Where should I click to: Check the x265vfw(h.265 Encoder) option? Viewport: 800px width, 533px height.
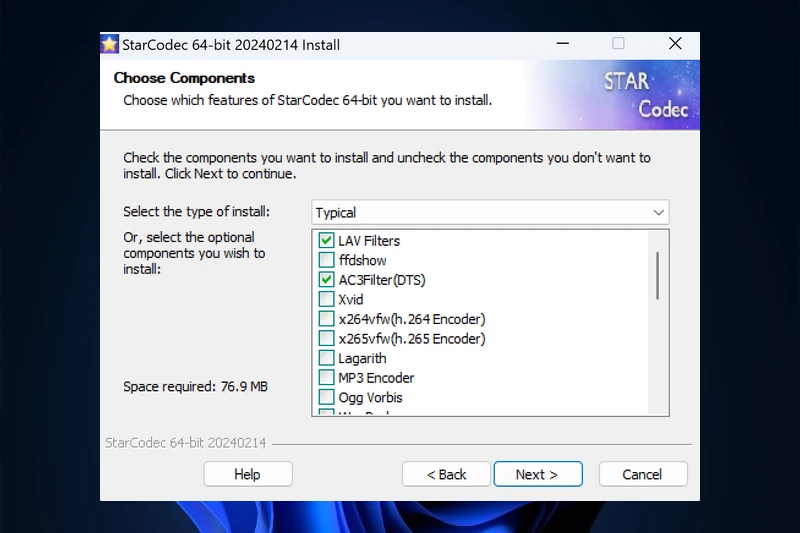point(326,339)
